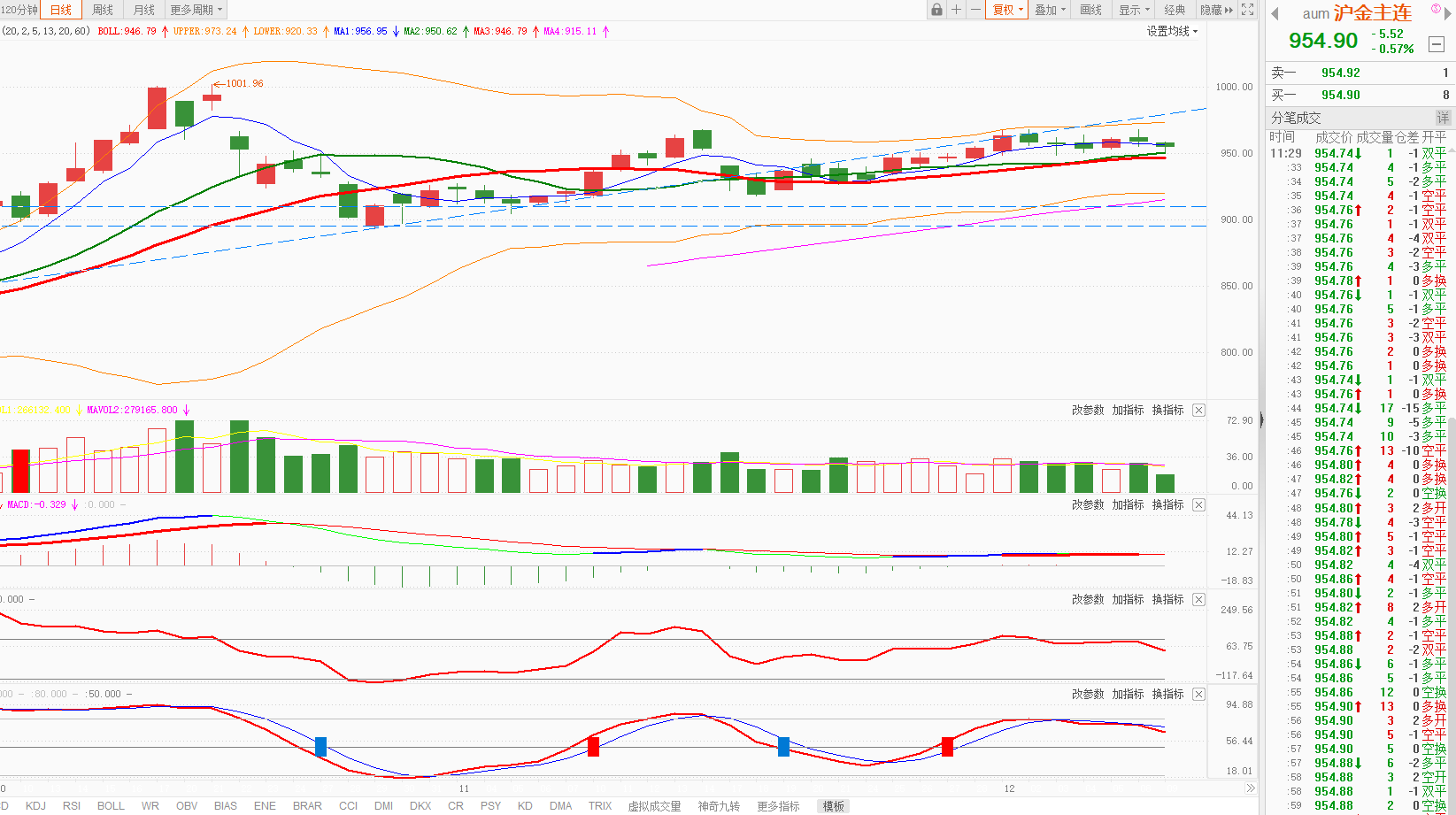Collapse quote panel with minus box icon
1456x815 pixels.
tap(1437, 43)
